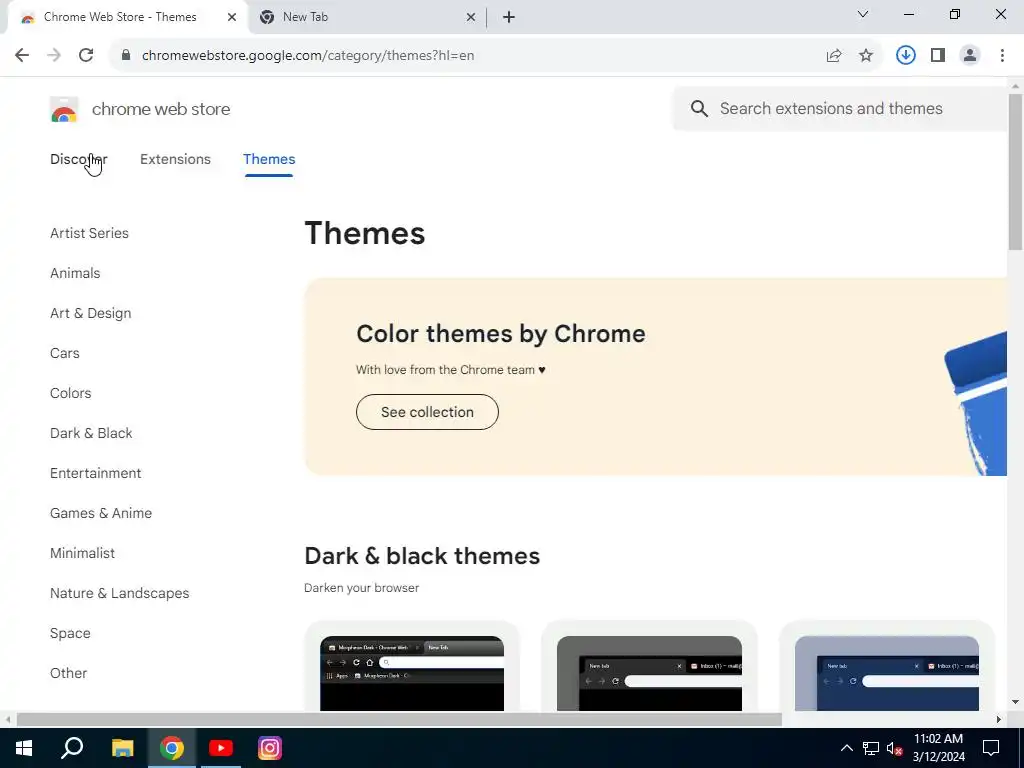The width and height of the screenshot is (1024, 768).
Task: Click the address bar URL
Action: (308, 56)
